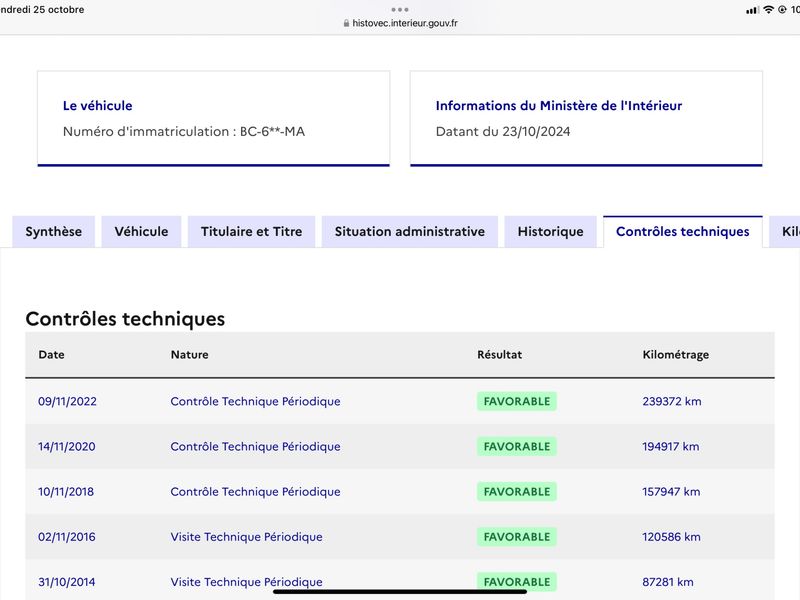This screenshot has height=600, width=800.
Task: Click the Kilométrage column header
Action: point(676,355)
